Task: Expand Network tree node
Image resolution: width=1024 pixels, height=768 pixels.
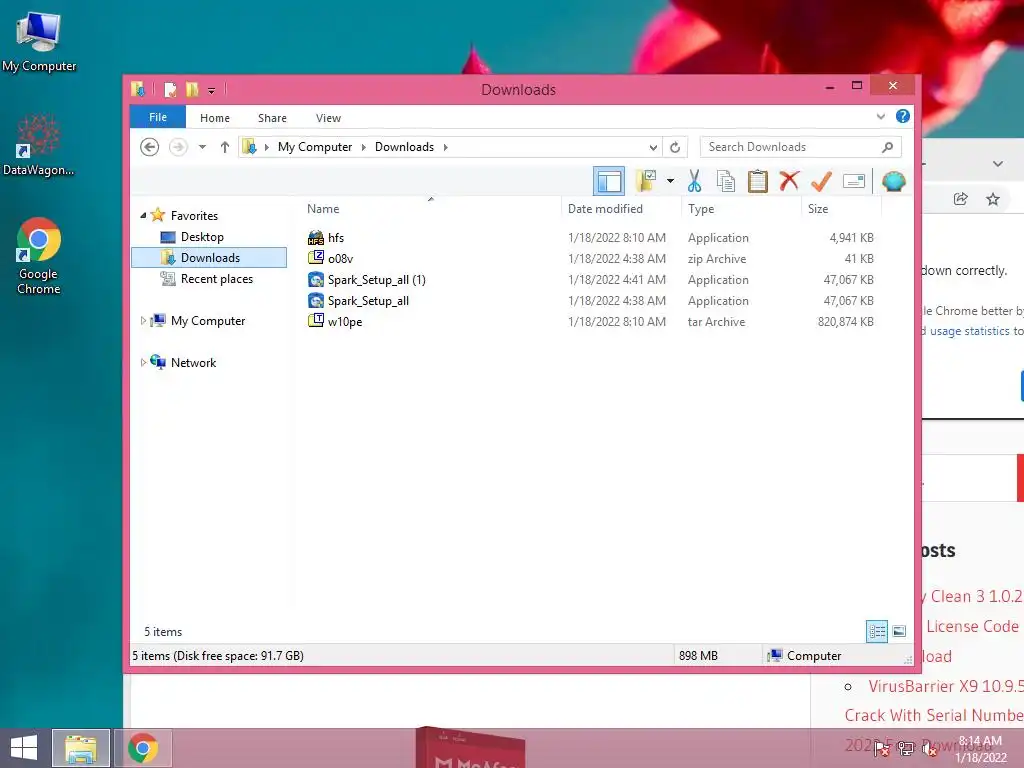Action: [143, 362]
